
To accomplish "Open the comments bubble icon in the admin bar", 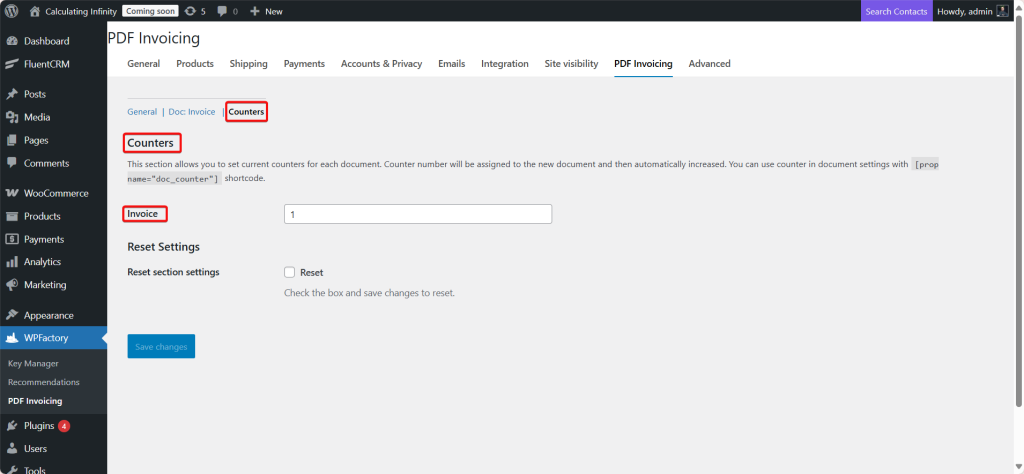I will pos(223,11).
